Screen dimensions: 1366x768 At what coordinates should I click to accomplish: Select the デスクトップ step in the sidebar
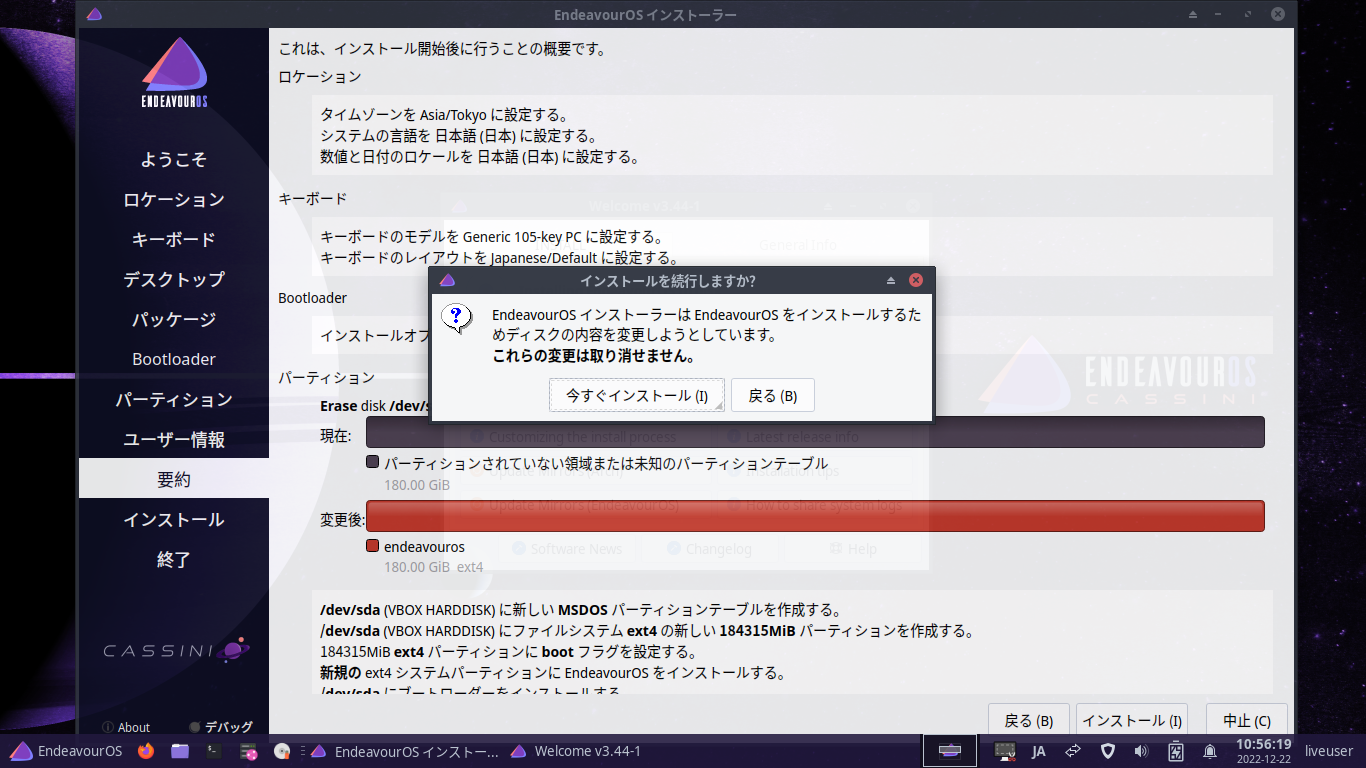(174, 280)
